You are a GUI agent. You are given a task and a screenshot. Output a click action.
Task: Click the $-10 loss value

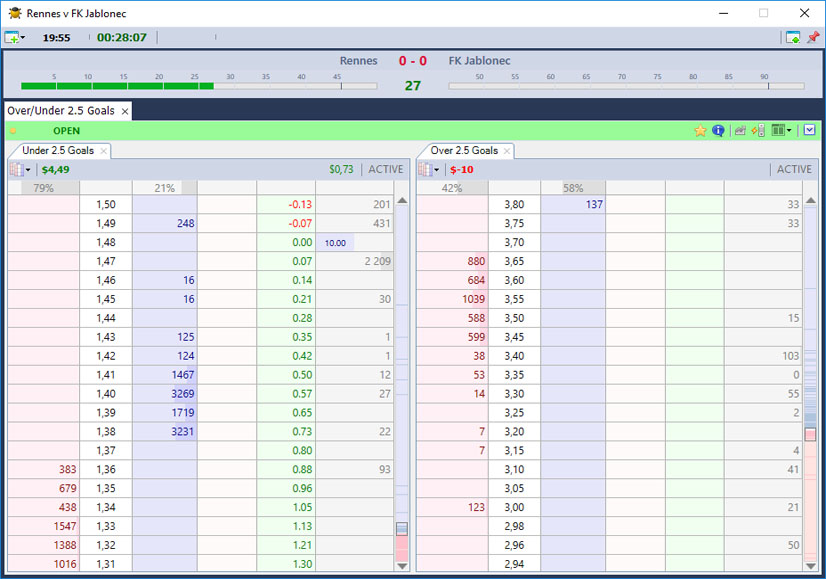(x=461, y=170)
